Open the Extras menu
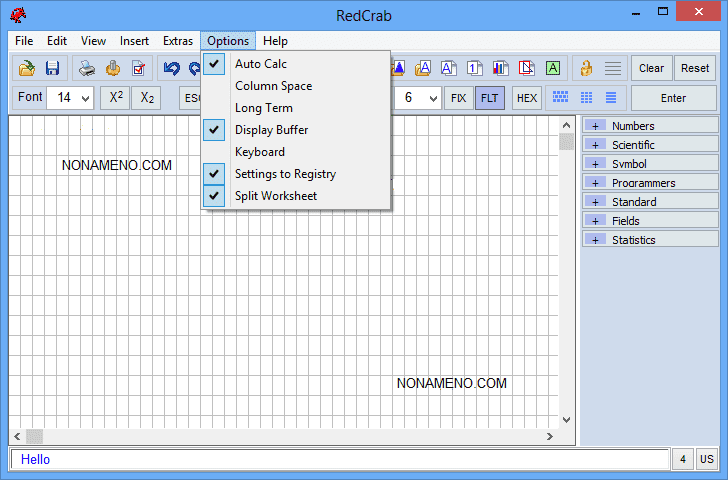728x480 pixels. [x=178, y=41]
